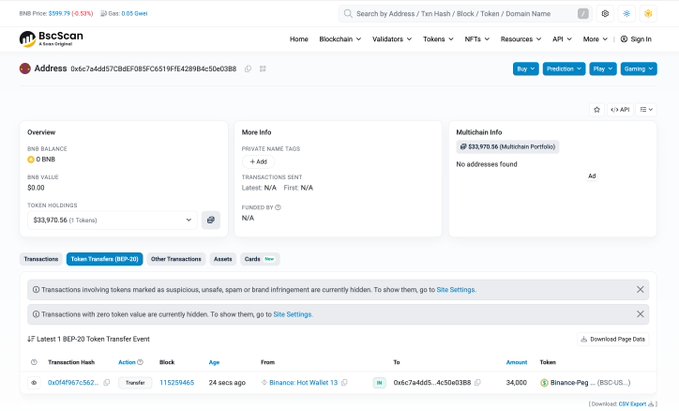Copy the transaction hash
This screenshot has width=679, height=411.
pos(107,383)
